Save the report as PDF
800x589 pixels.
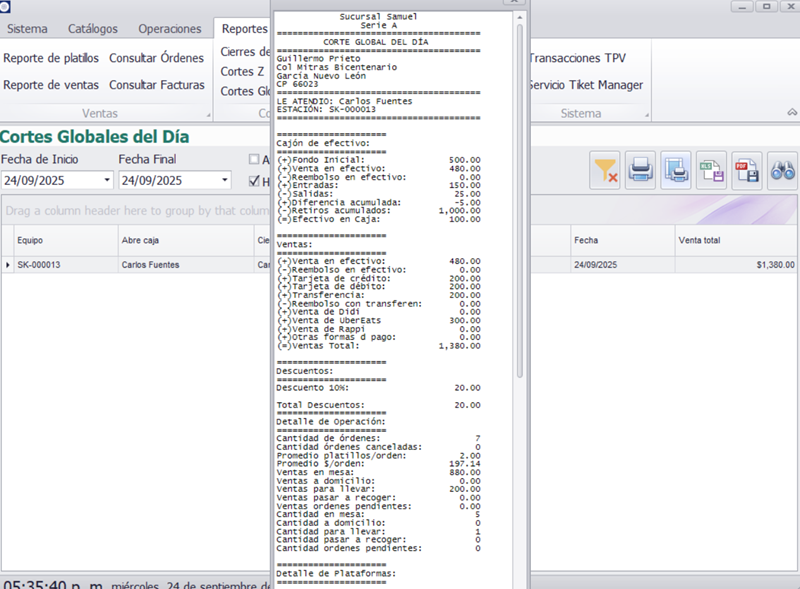click(747, 171)
